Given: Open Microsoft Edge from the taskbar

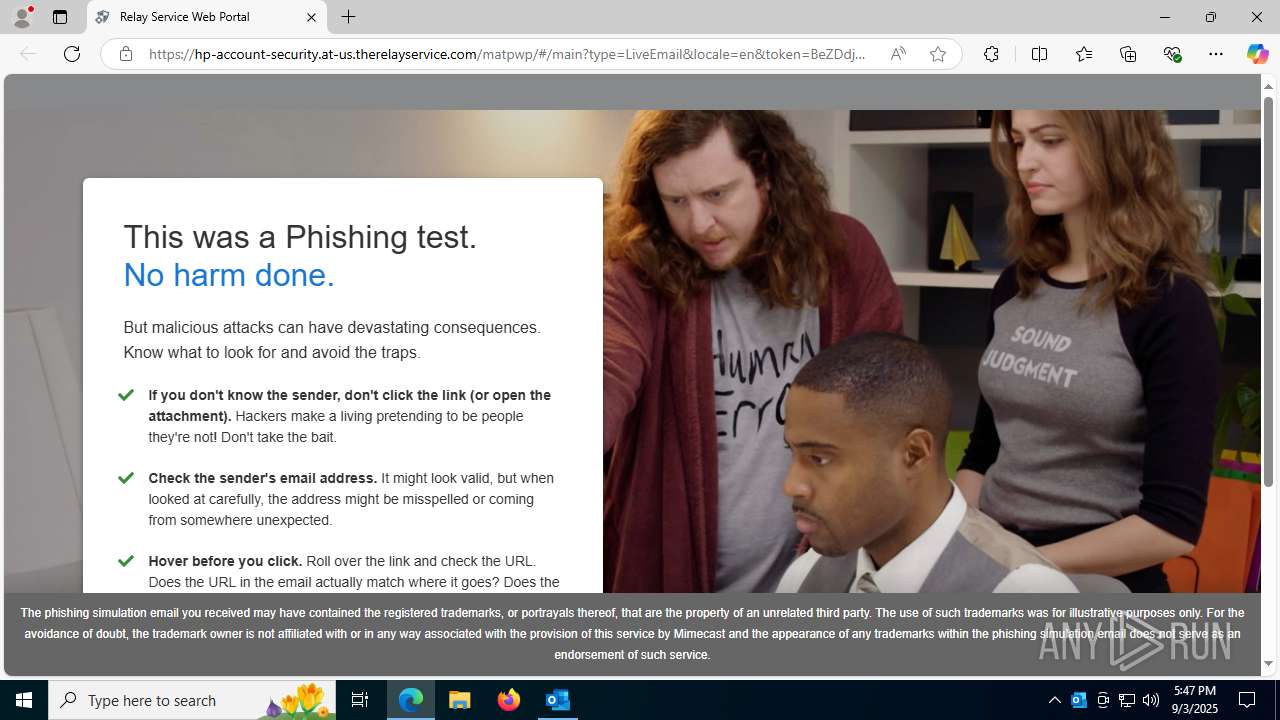Looking at the screenshot, I should click(x=411, y=700).
